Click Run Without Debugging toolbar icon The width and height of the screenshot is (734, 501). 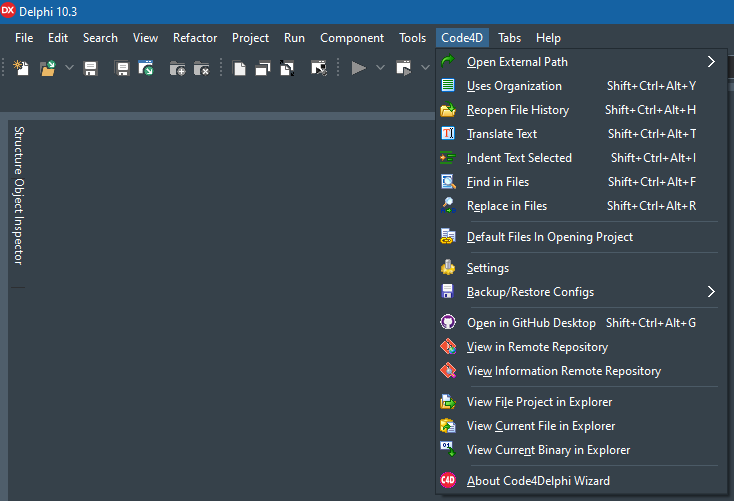tap(404, 68)
